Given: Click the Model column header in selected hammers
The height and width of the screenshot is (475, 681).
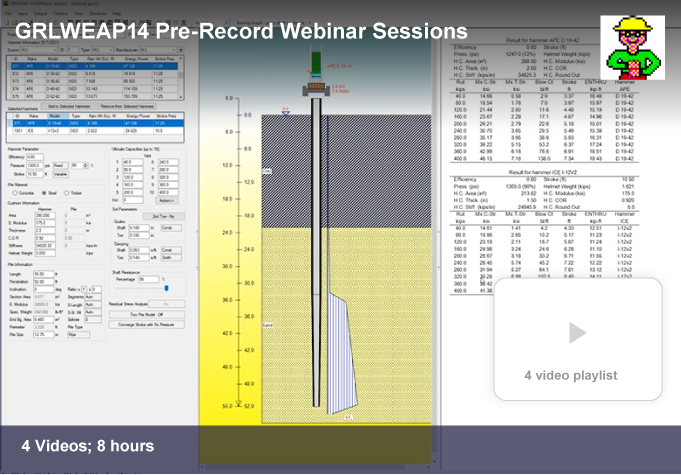Looking at the screenshot, I should 58,116.
